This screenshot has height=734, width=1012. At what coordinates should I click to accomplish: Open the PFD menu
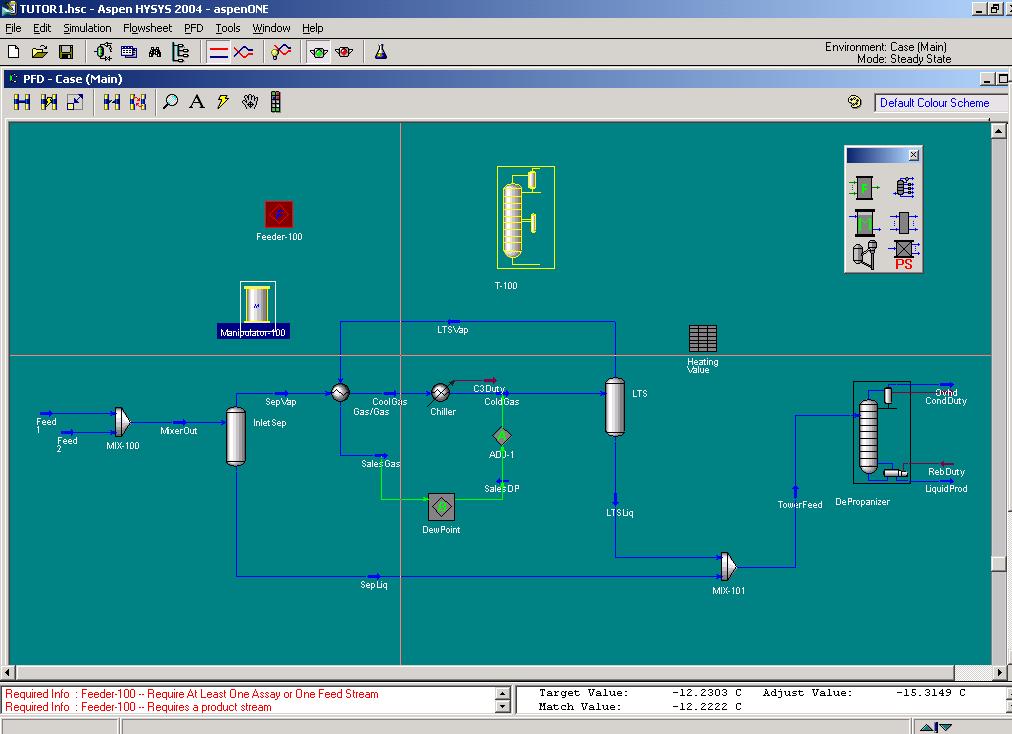pos(194,28)
